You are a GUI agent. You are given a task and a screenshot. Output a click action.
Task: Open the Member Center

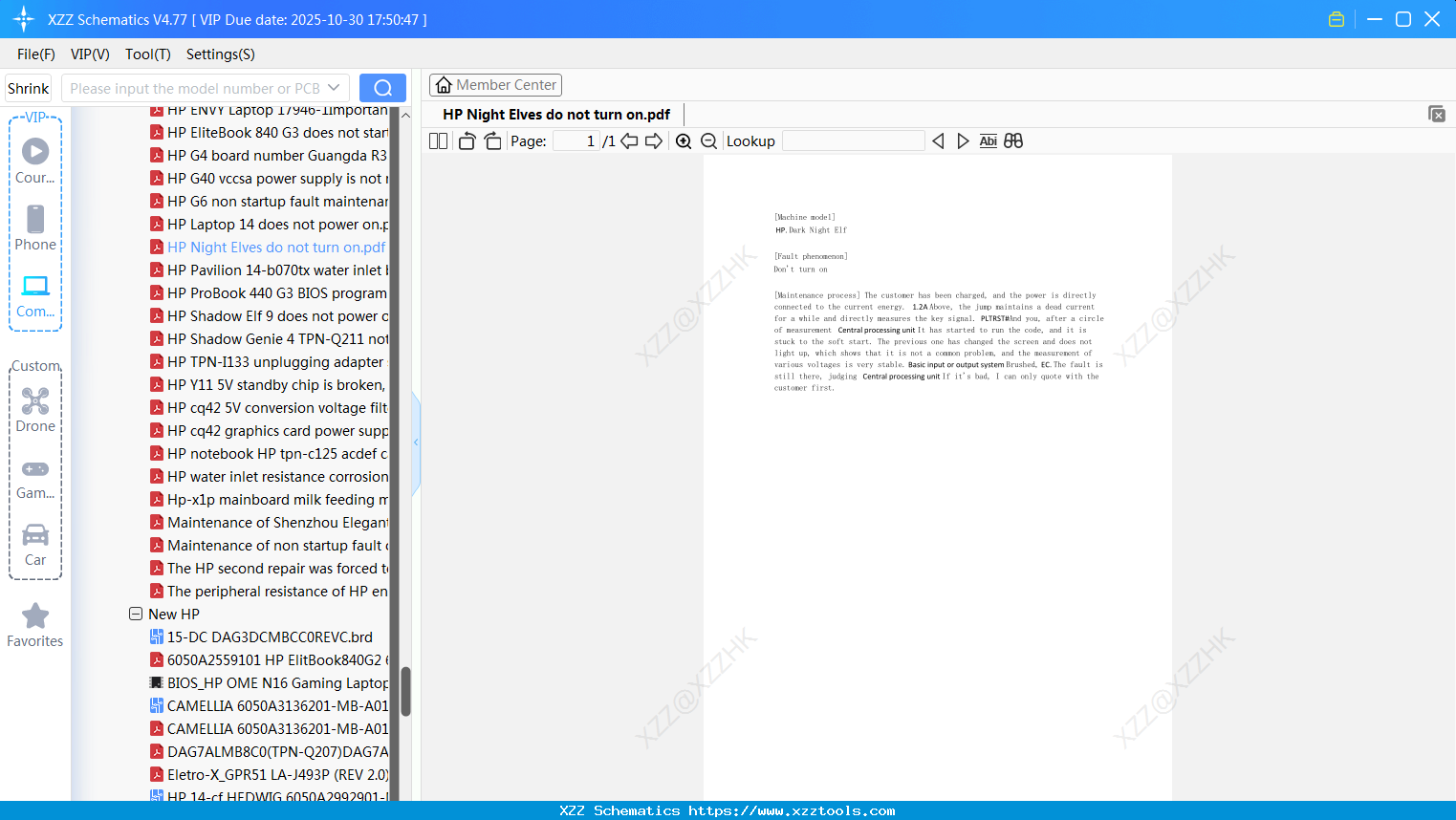pos(495,85)
